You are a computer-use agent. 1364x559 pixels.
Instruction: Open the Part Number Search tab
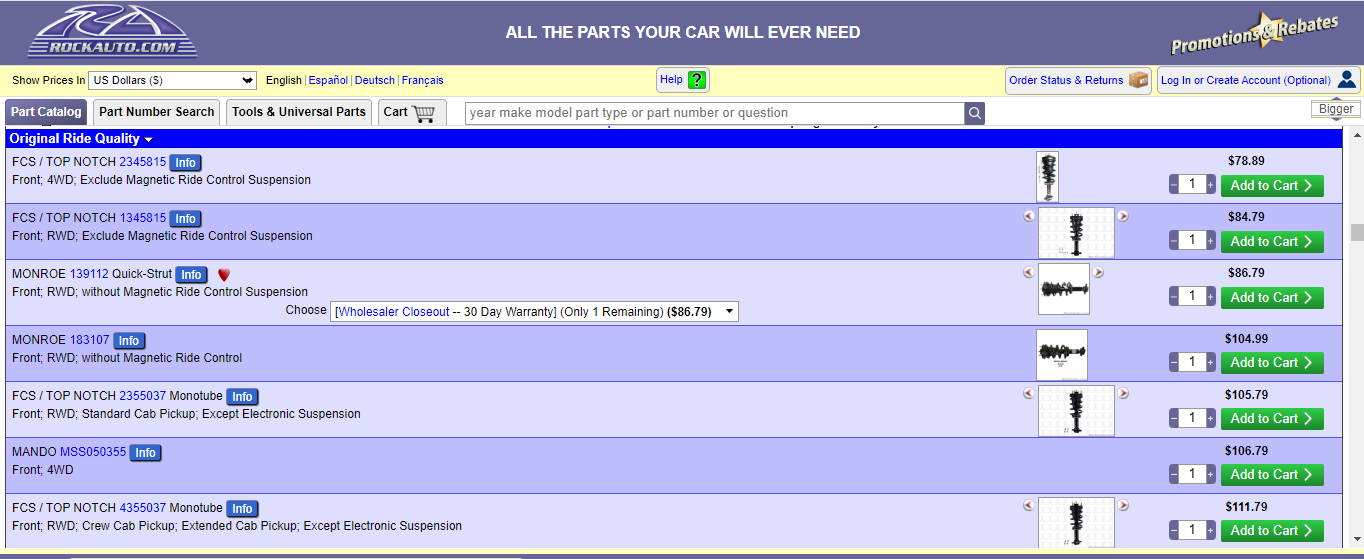(156, 112)
